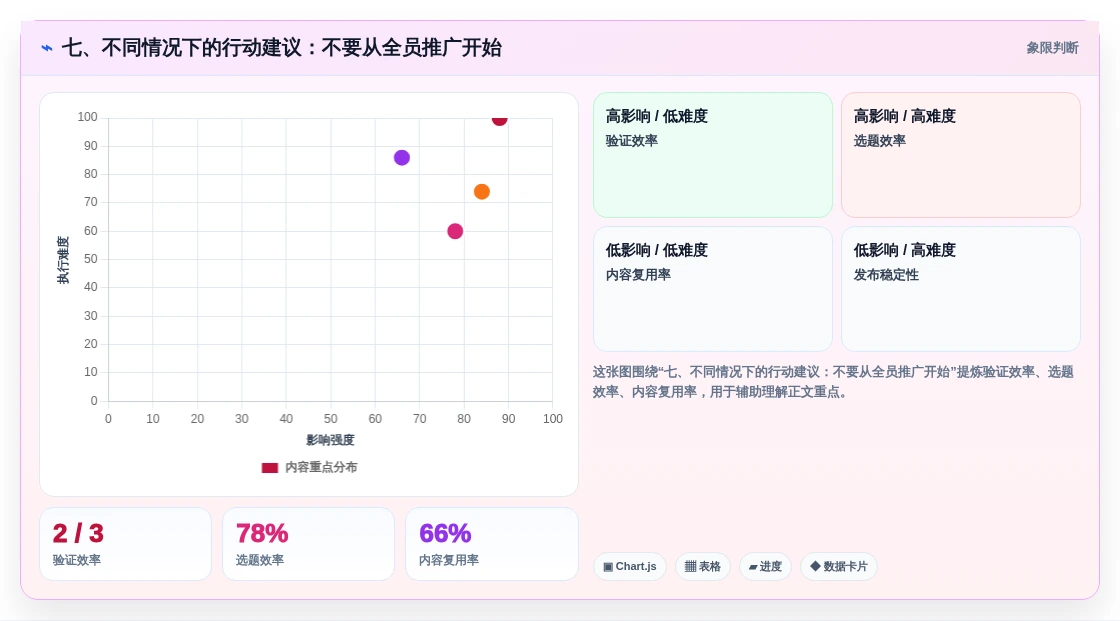The image size is (1120, 621).
Task: Select the purple data point on scatter chart
Action: [x=401, y=157]
